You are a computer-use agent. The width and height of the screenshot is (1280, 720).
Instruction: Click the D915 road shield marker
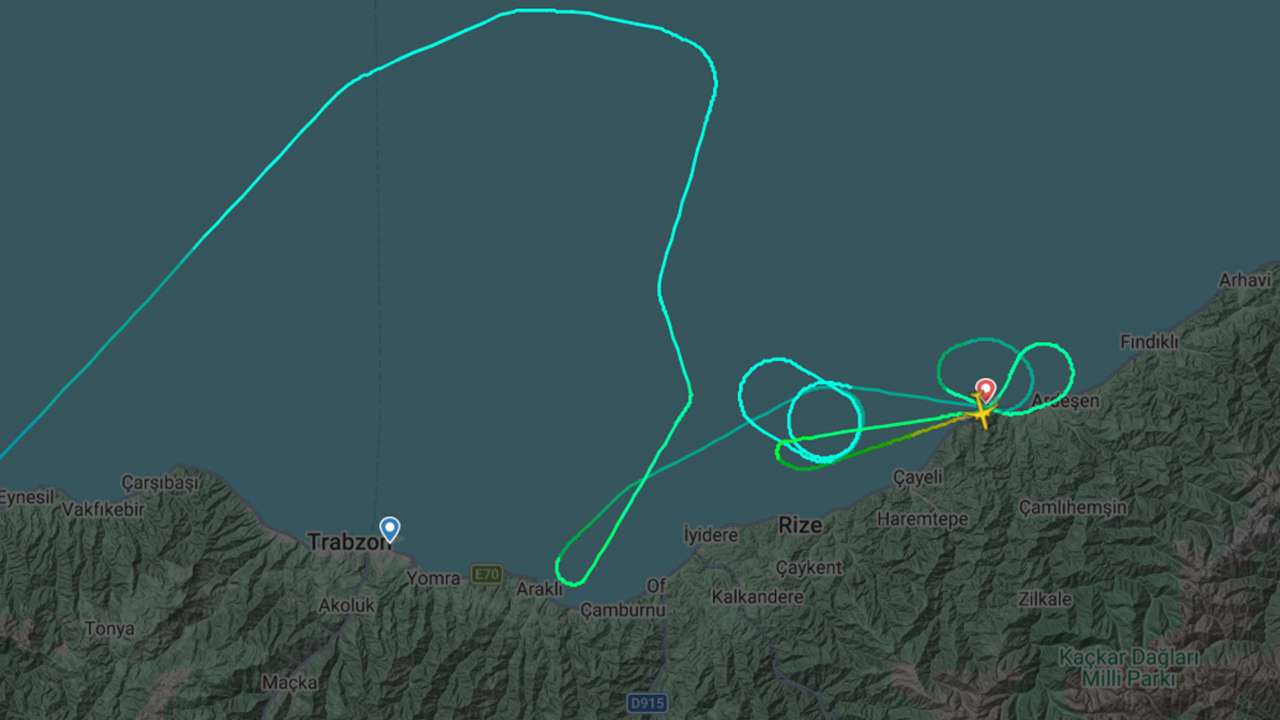click(647, 703)
